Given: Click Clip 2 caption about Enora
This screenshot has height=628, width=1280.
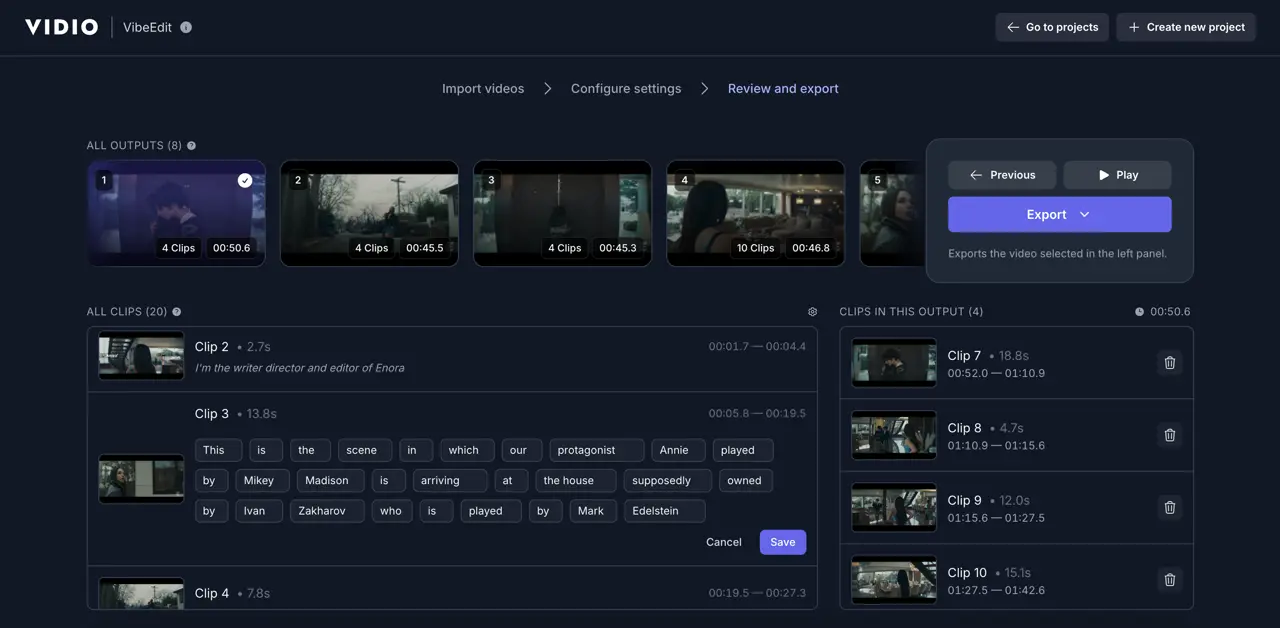Looking at the screenshot, I should [x=300, y=368].
